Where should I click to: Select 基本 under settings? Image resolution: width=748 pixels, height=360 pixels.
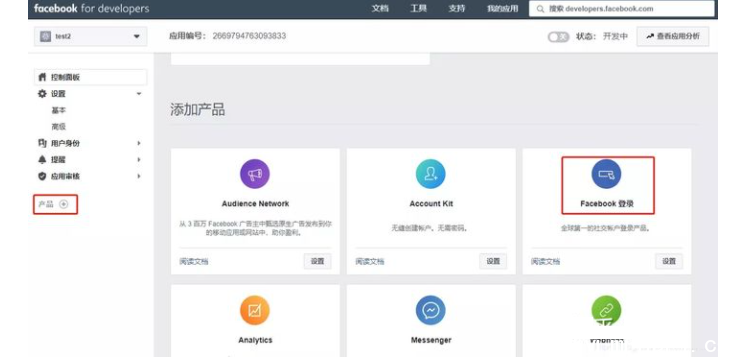click(59, 110)
